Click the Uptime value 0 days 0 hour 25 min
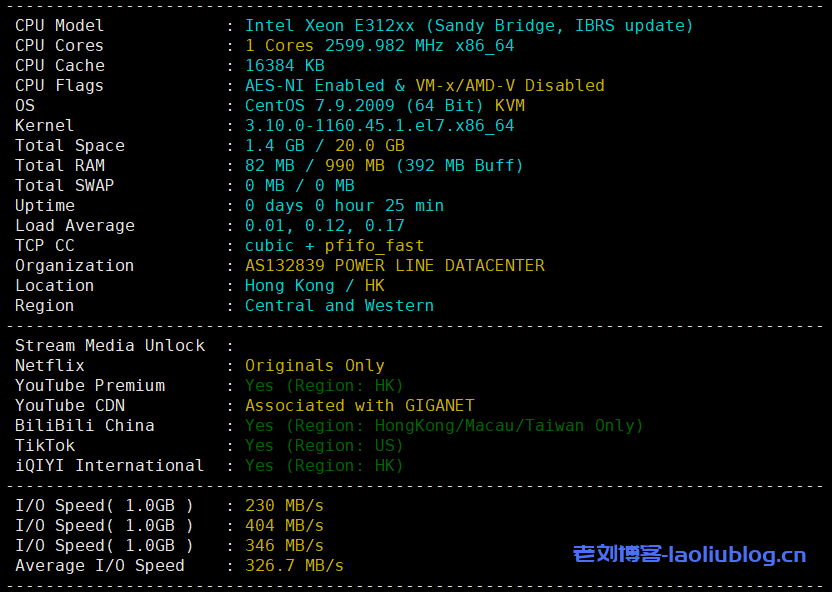The image size is (832, 592). (344, 206)
